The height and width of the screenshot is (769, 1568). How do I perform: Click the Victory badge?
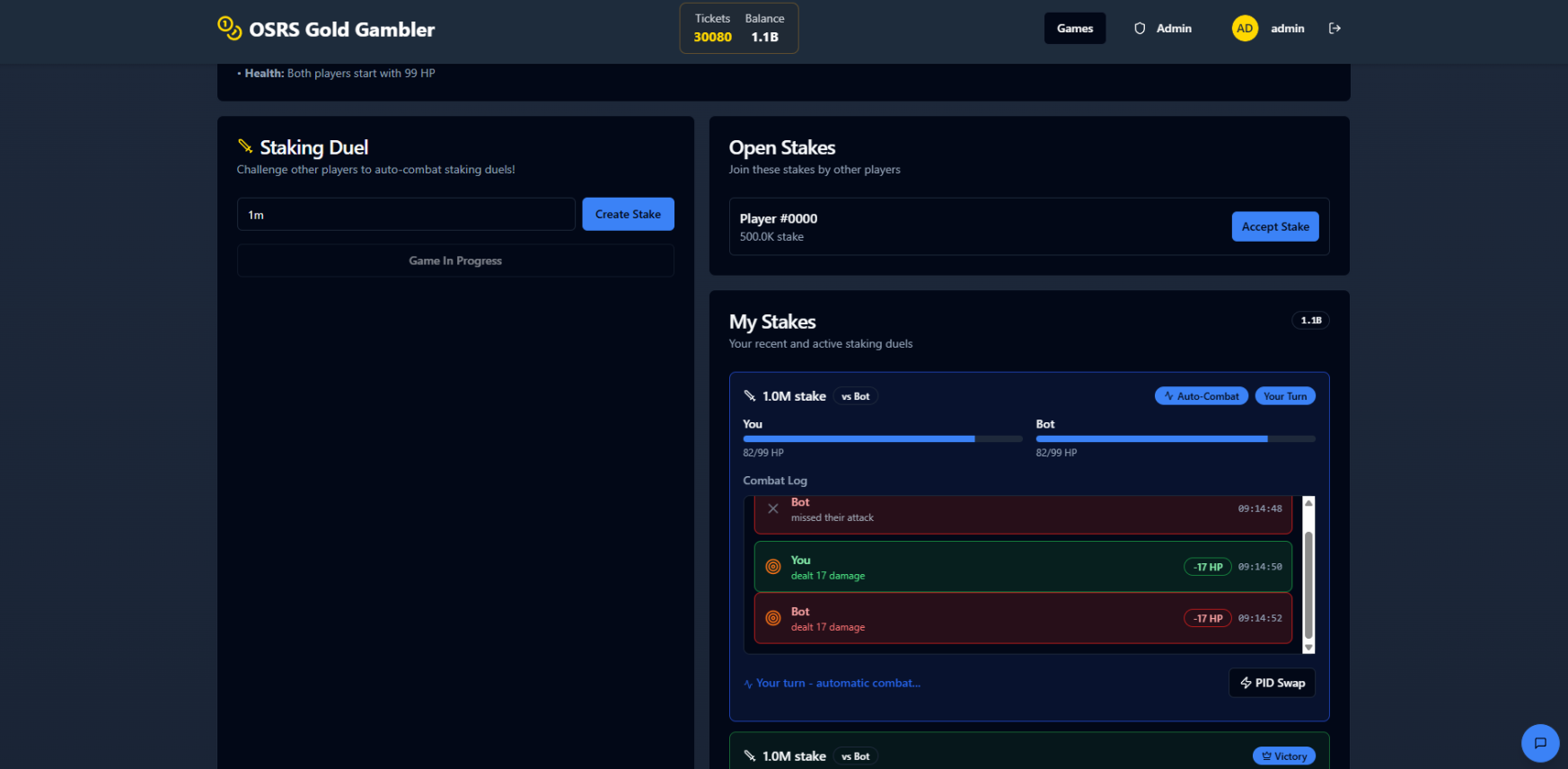pyautogui.click(x=1284, y=756)
